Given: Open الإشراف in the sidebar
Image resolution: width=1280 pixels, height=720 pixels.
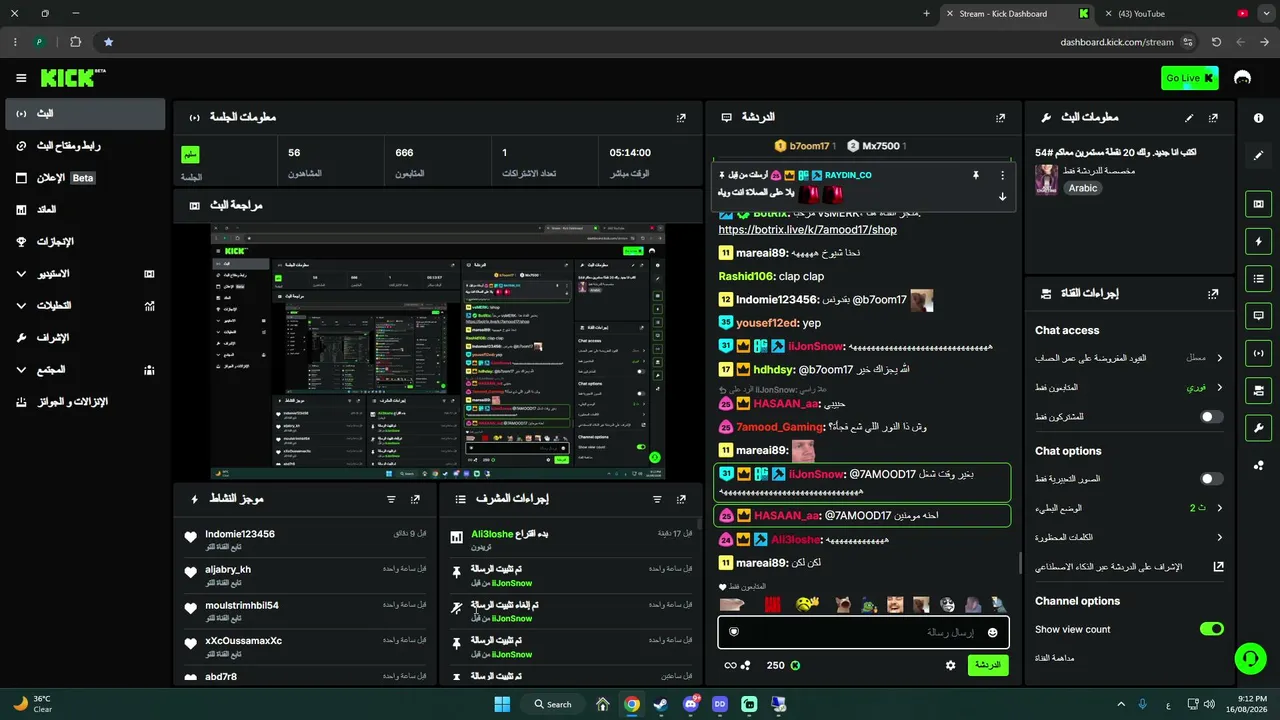Looking at the screenshot, I should click(x=84, y=338).
